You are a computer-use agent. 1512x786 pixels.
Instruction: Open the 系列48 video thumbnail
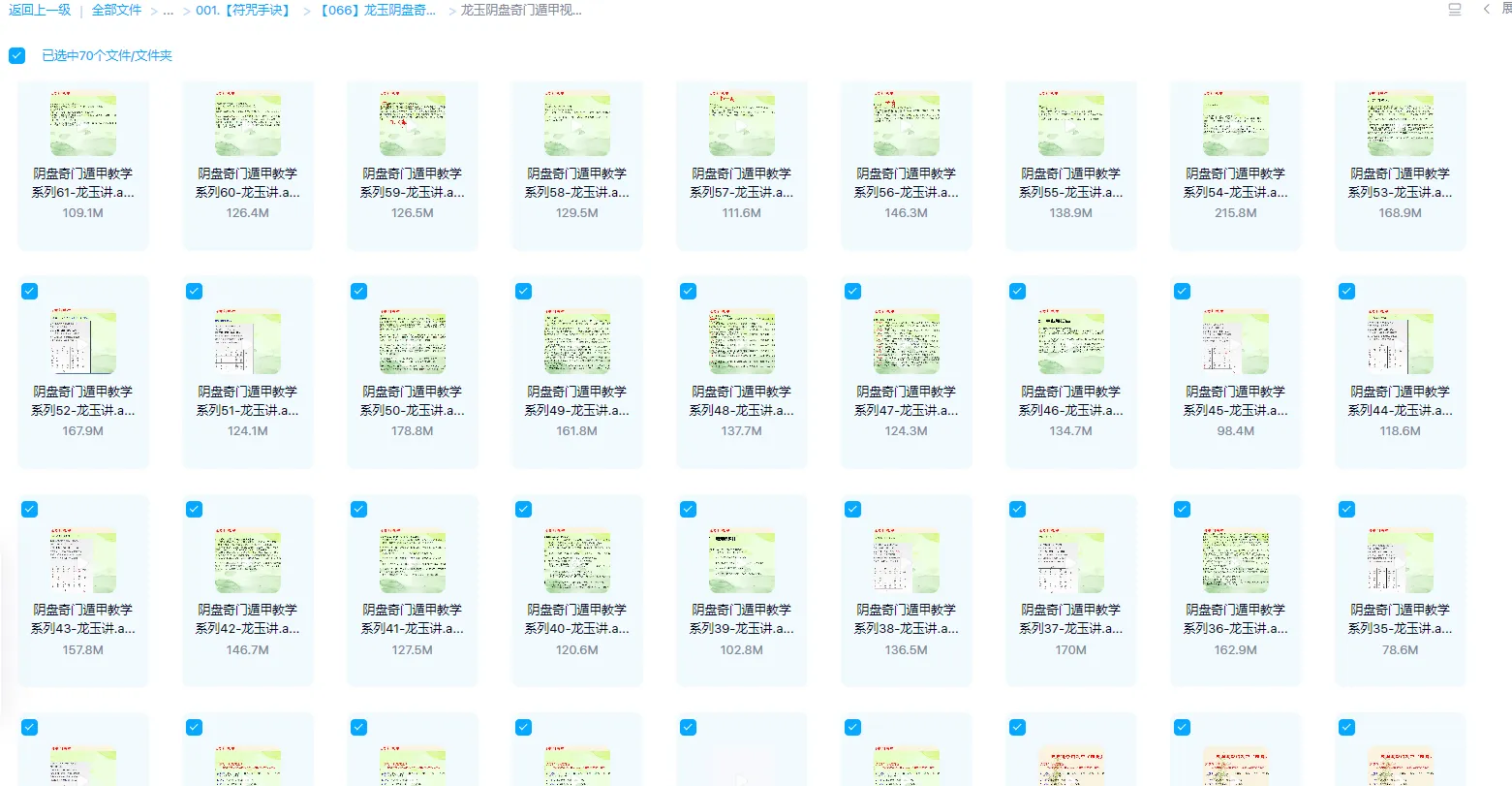coord(742,341)
